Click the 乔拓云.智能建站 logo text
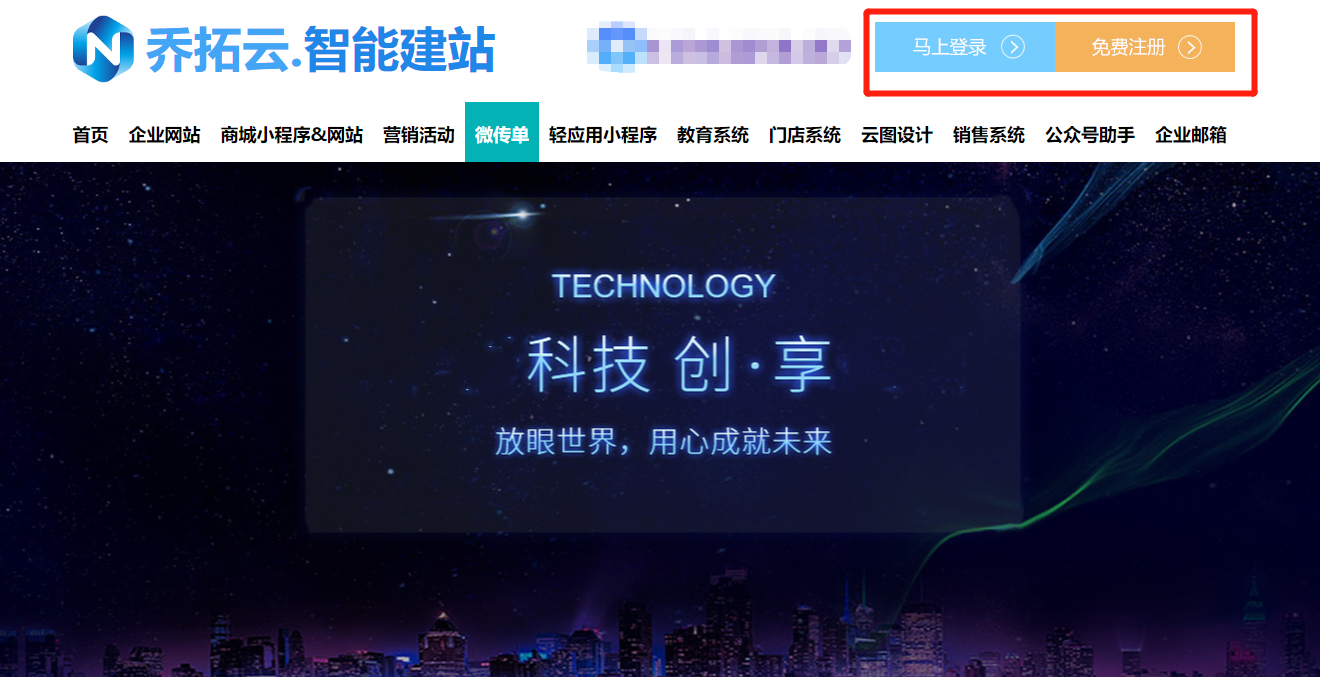The height and width of the screenshot is (677, 1320). coord(320,49)
